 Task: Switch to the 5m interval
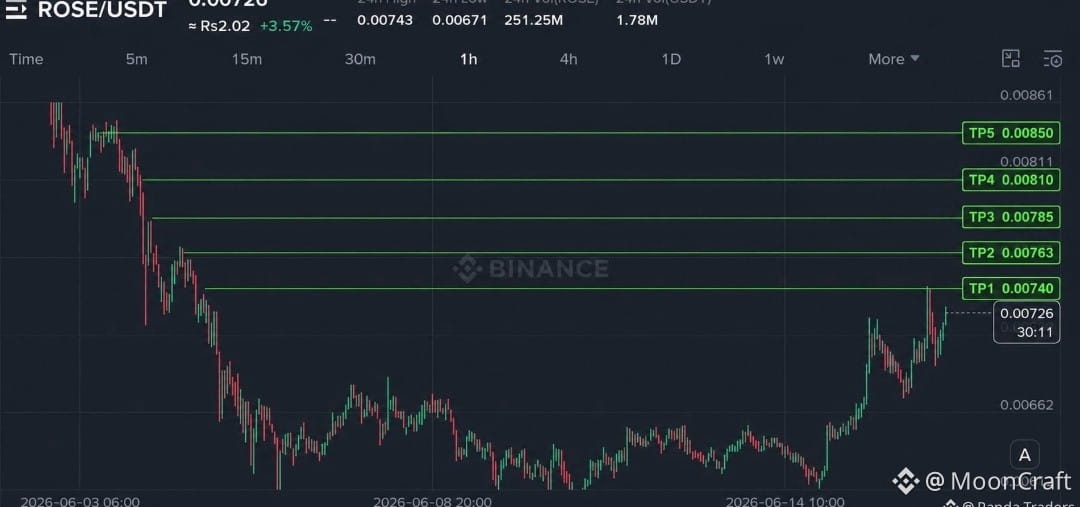(136, 59)
